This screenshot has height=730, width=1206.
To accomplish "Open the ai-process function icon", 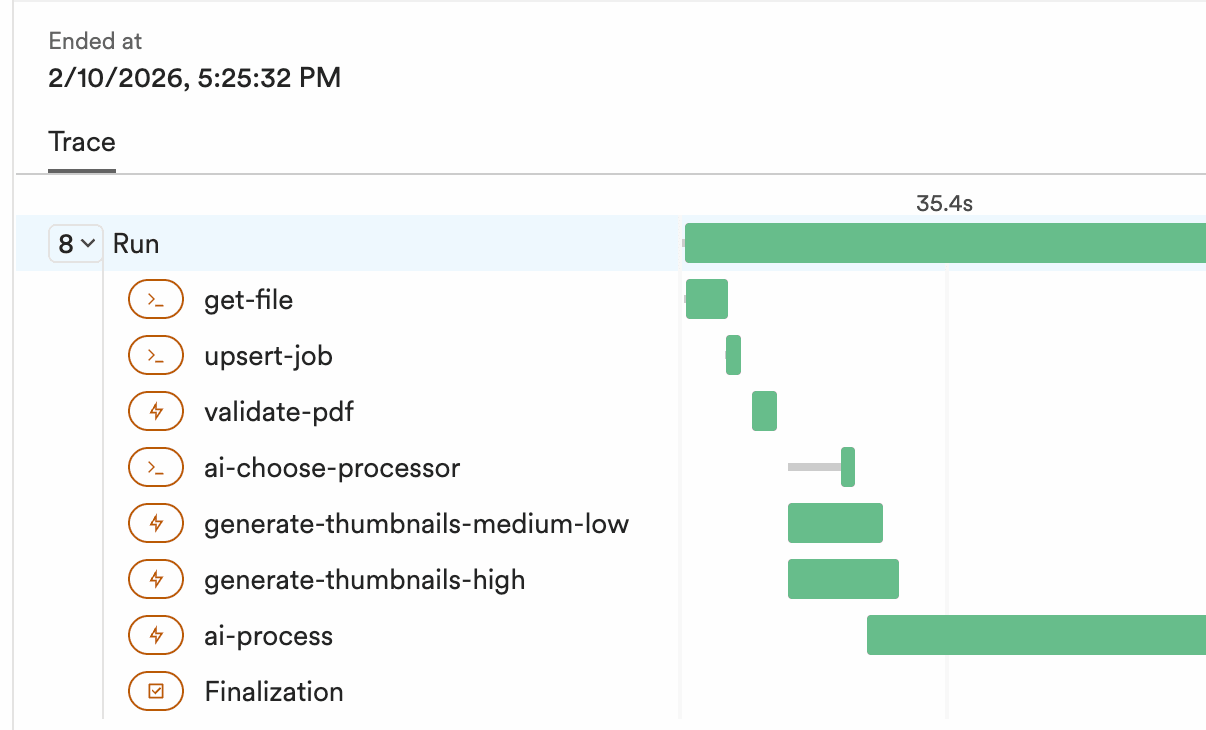I will pyautogui.click(x=156, y=635).
